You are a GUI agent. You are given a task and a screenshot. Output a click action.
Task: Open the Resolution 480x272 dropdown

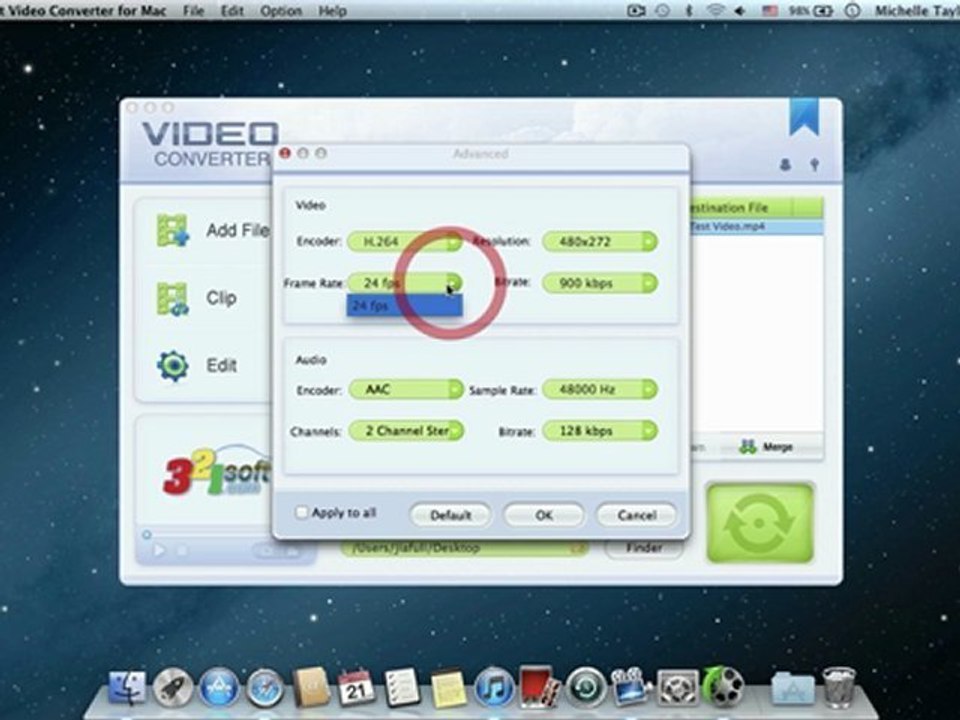(x=599, y=242)
